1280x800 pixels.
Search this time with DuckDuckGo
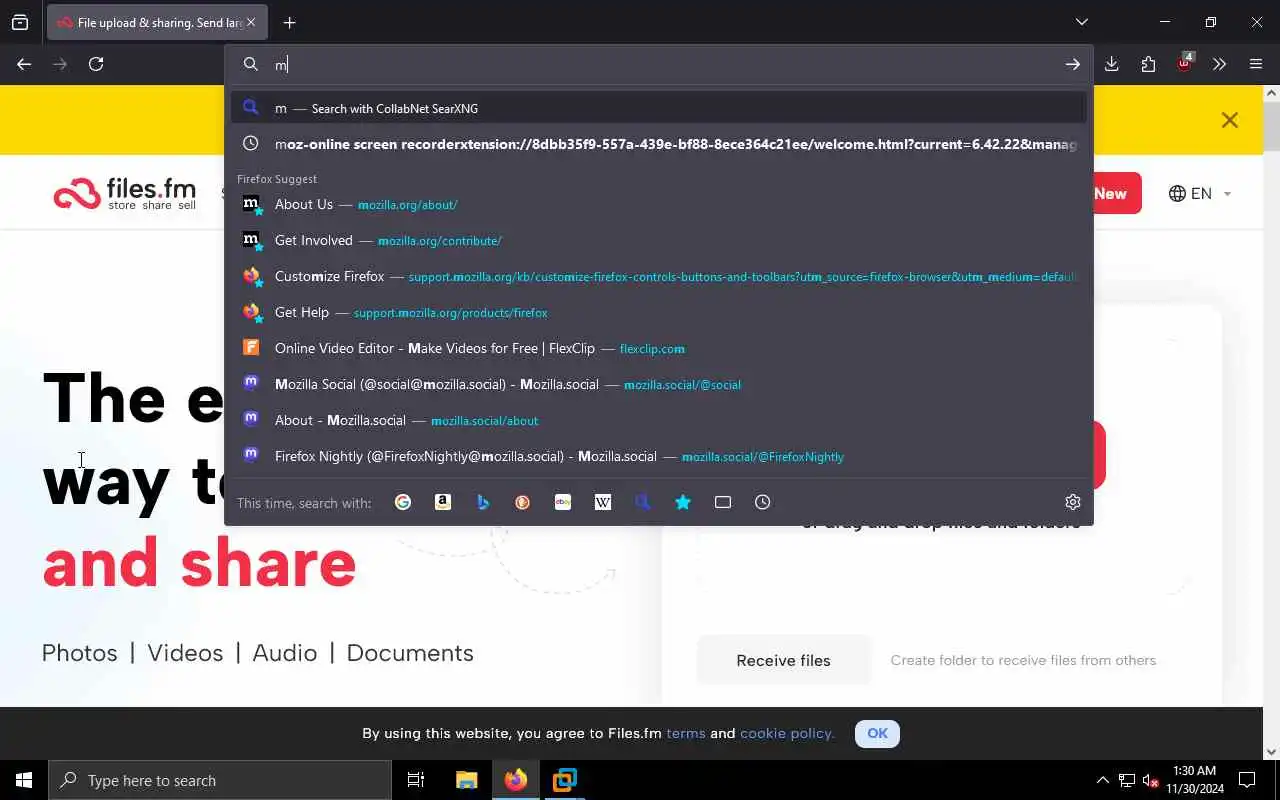pyautogui.click(x=523, y=502)
